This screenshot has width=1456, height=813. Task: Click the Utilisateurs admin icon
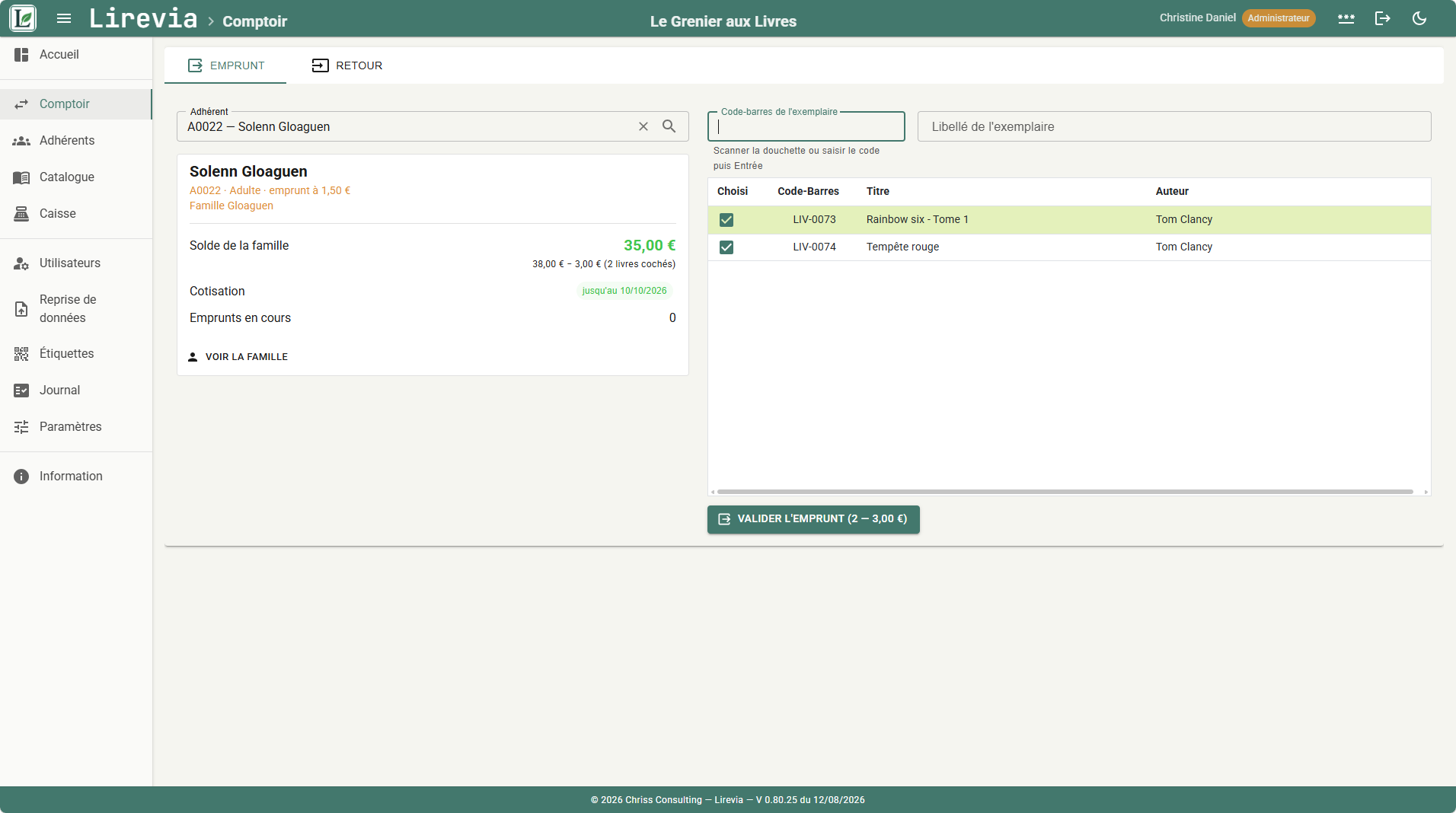(x=21, y=263)
